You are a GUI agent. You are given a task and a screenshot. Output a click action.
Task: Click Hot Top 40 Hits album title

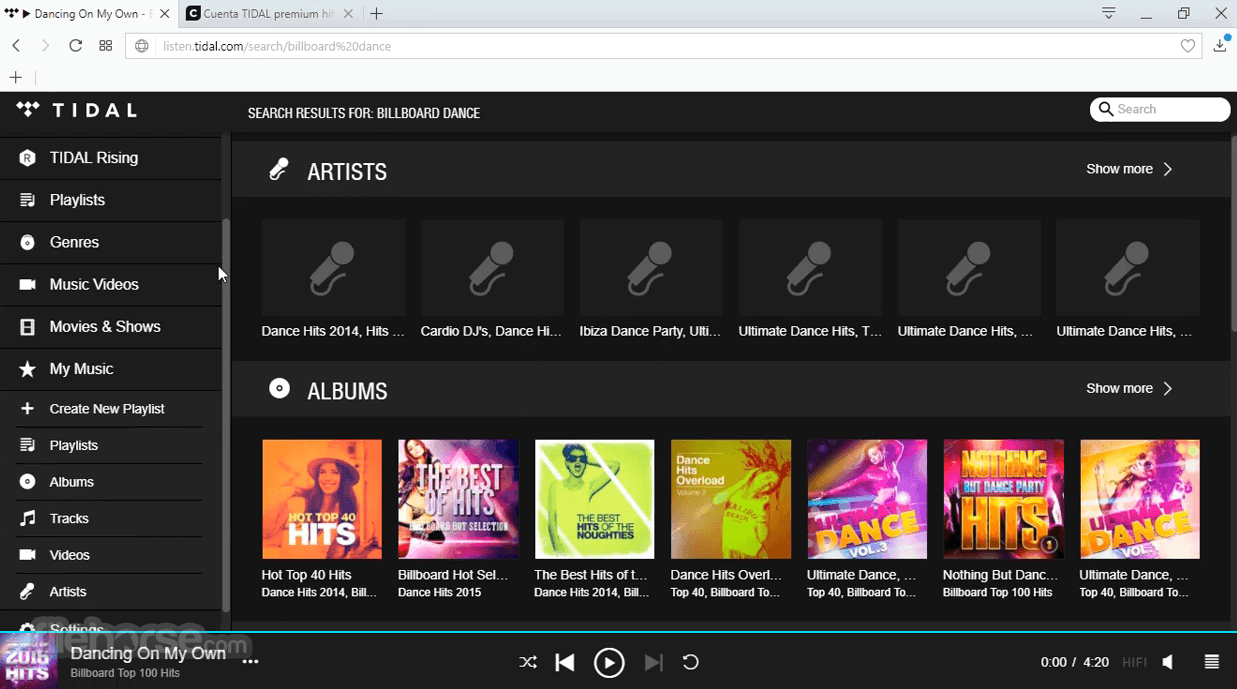[306, 575]
